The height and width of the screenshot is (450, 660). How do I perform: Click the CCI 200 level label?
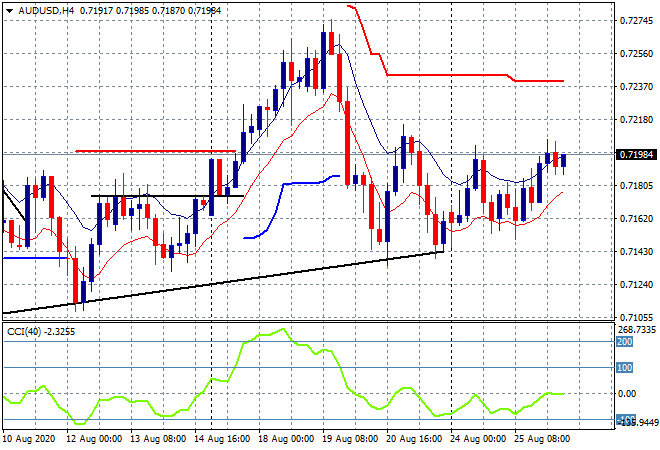coord(625,342)
